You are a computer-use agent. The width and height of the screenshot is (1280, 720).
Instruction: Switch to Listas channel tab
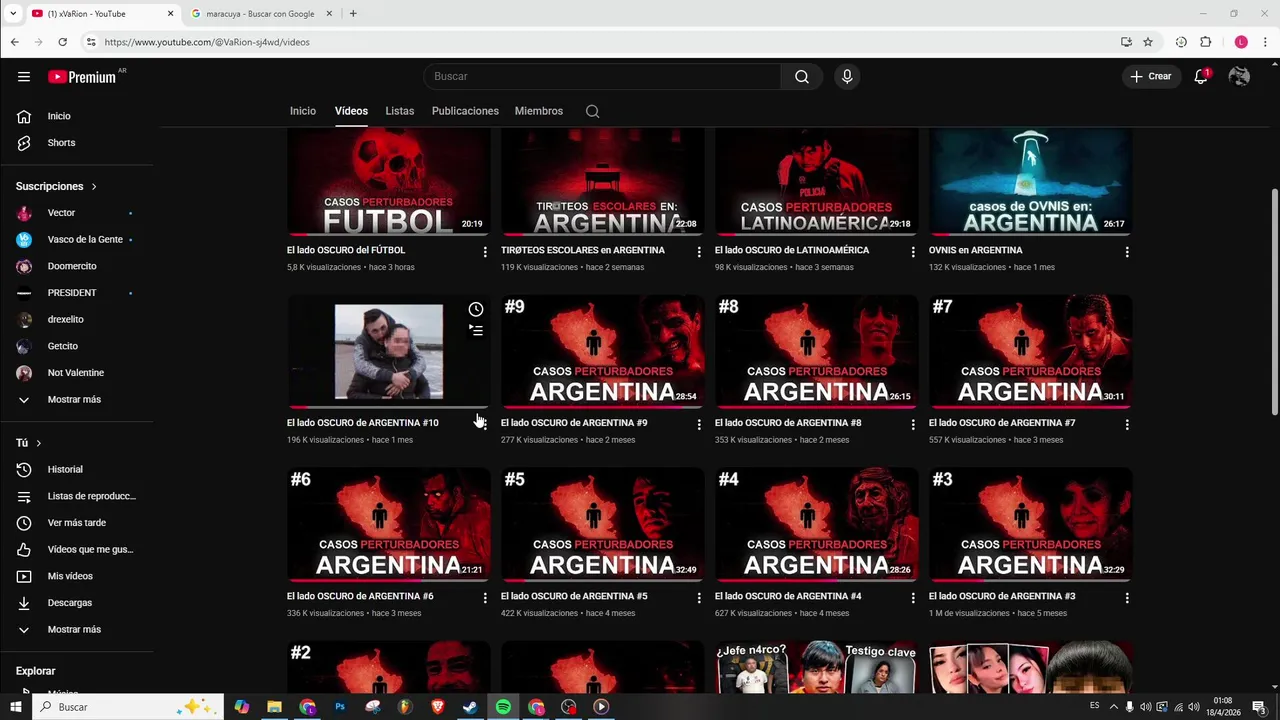point(399,111)
